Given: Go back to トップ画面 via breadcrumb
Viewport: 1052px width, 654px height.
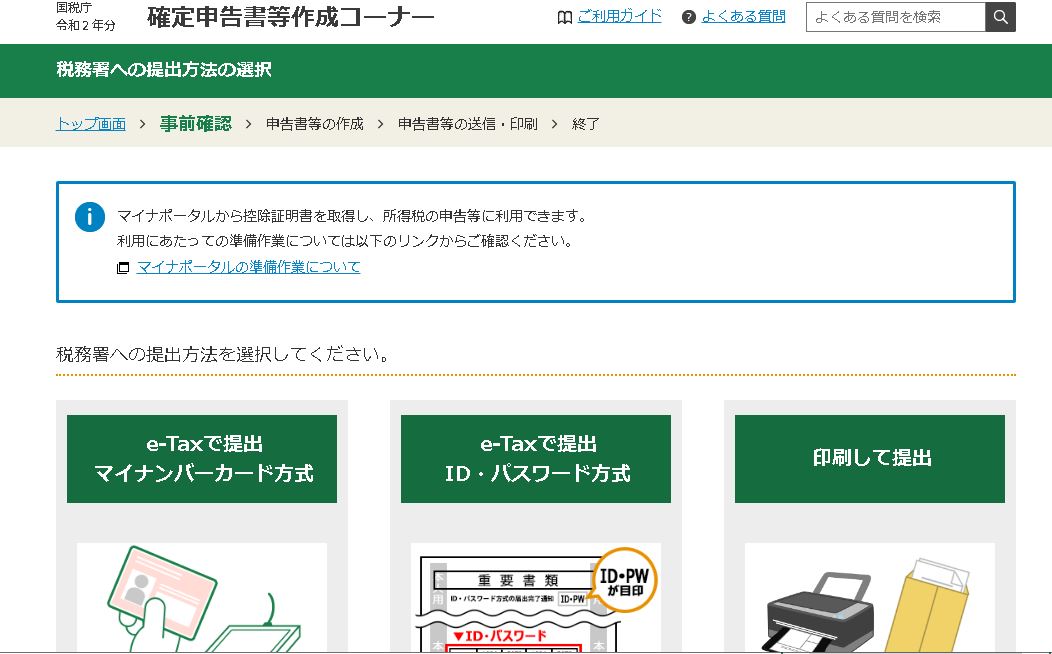Looking at the screenshot, I should 91,124.
